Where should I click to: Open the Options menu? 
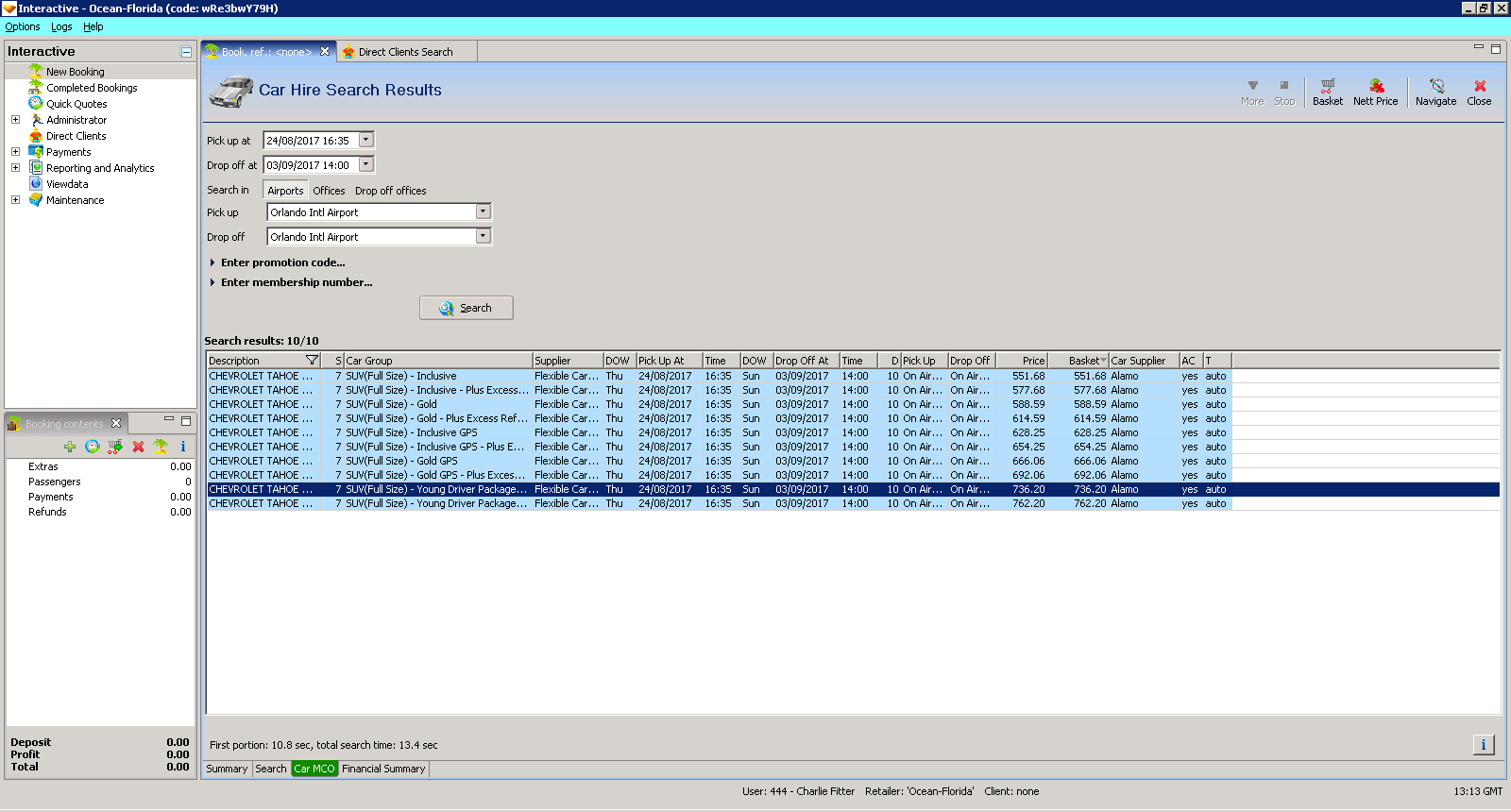point(23,26)
